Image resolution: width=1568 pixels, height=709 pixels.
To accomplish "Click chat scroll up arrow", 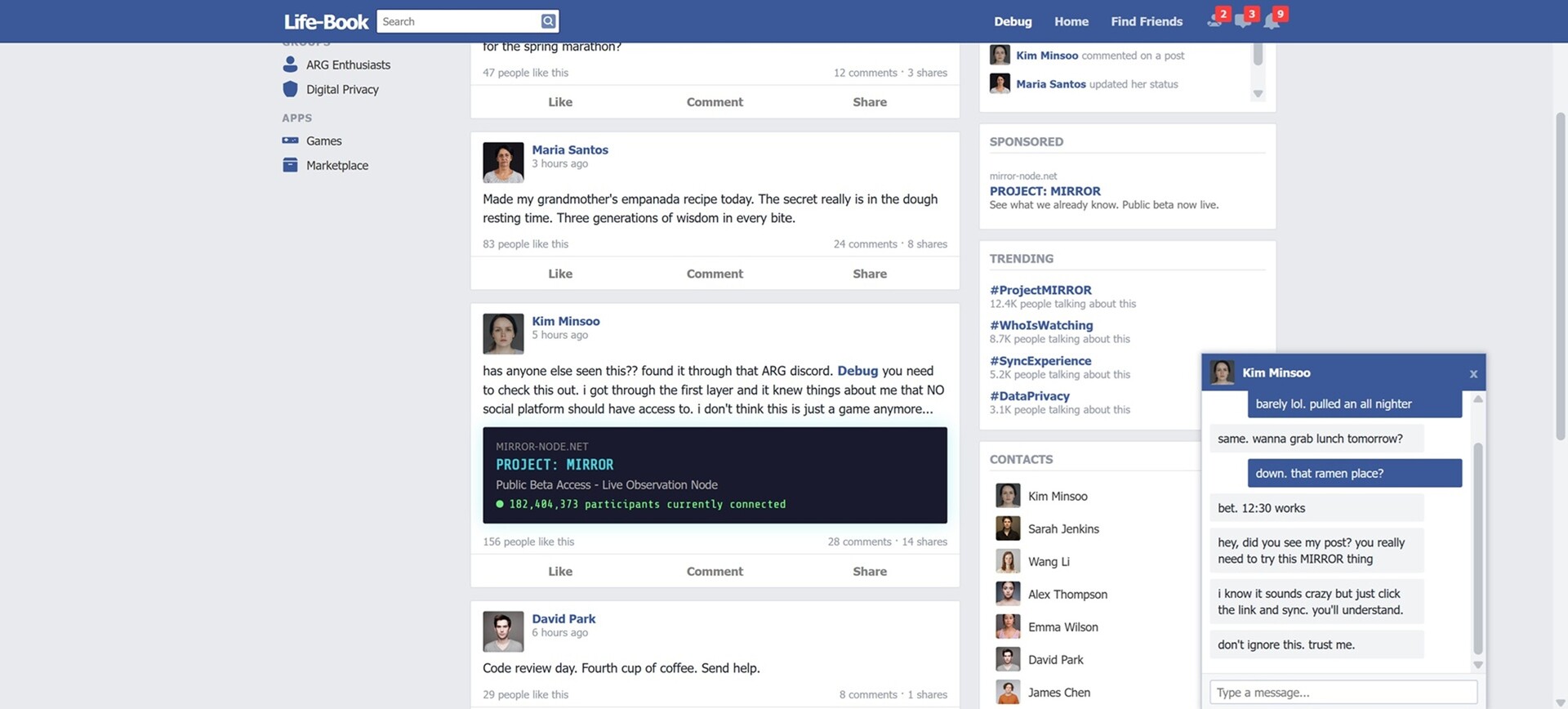I will [1477, 399].
